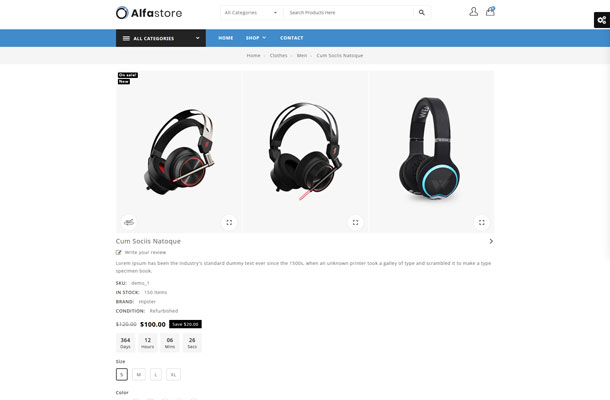
Task: Open the shopping cart icon
Action: (x=490, y=11)
